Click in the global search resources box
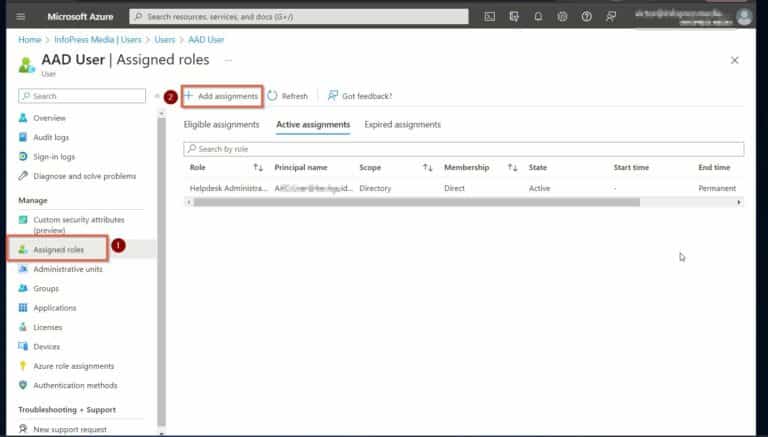The width and height of the screenshot is (768, 437). coord(299,17)
